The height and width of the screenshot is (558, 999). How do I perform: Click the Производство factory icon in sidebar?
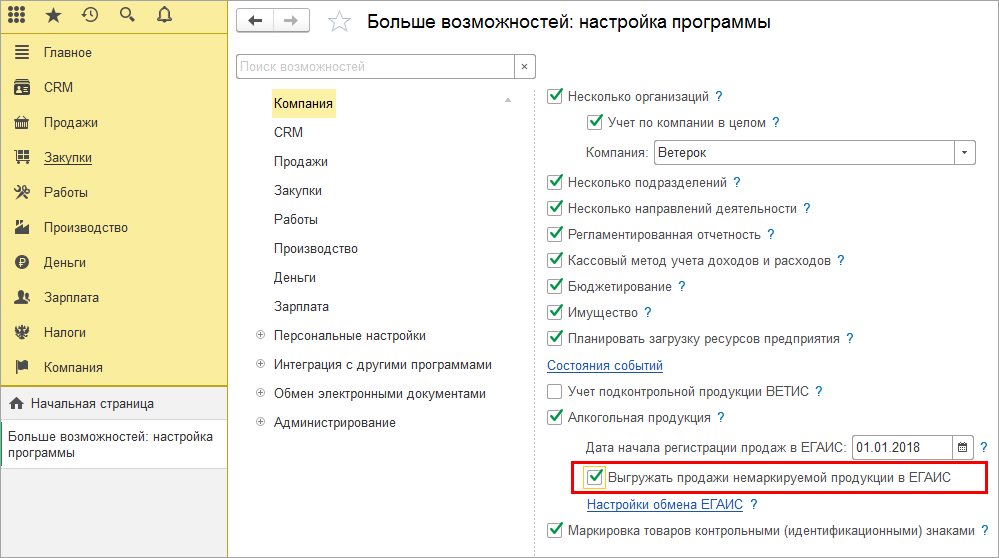[x=22, y=227]
